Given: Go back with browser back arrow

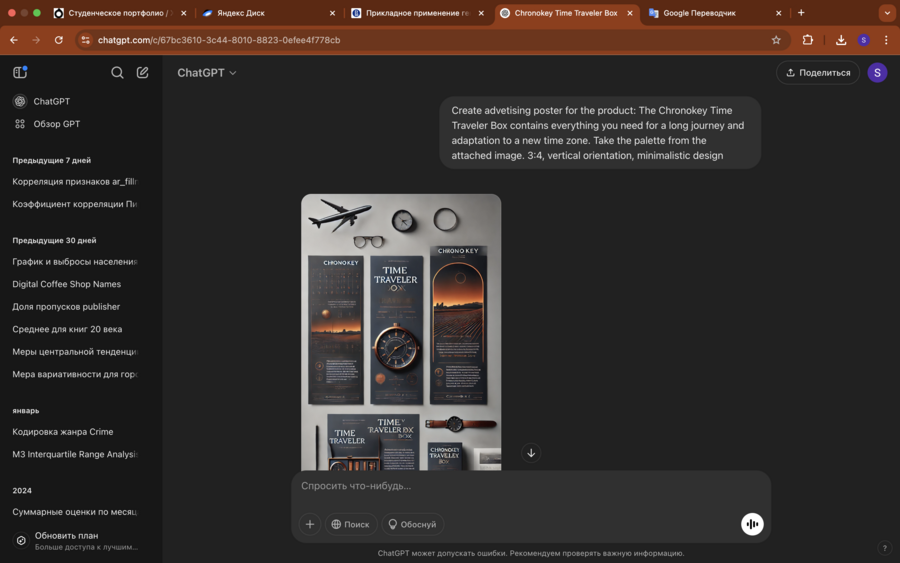Looking at the screenshot, I should (x=14, y=40).
